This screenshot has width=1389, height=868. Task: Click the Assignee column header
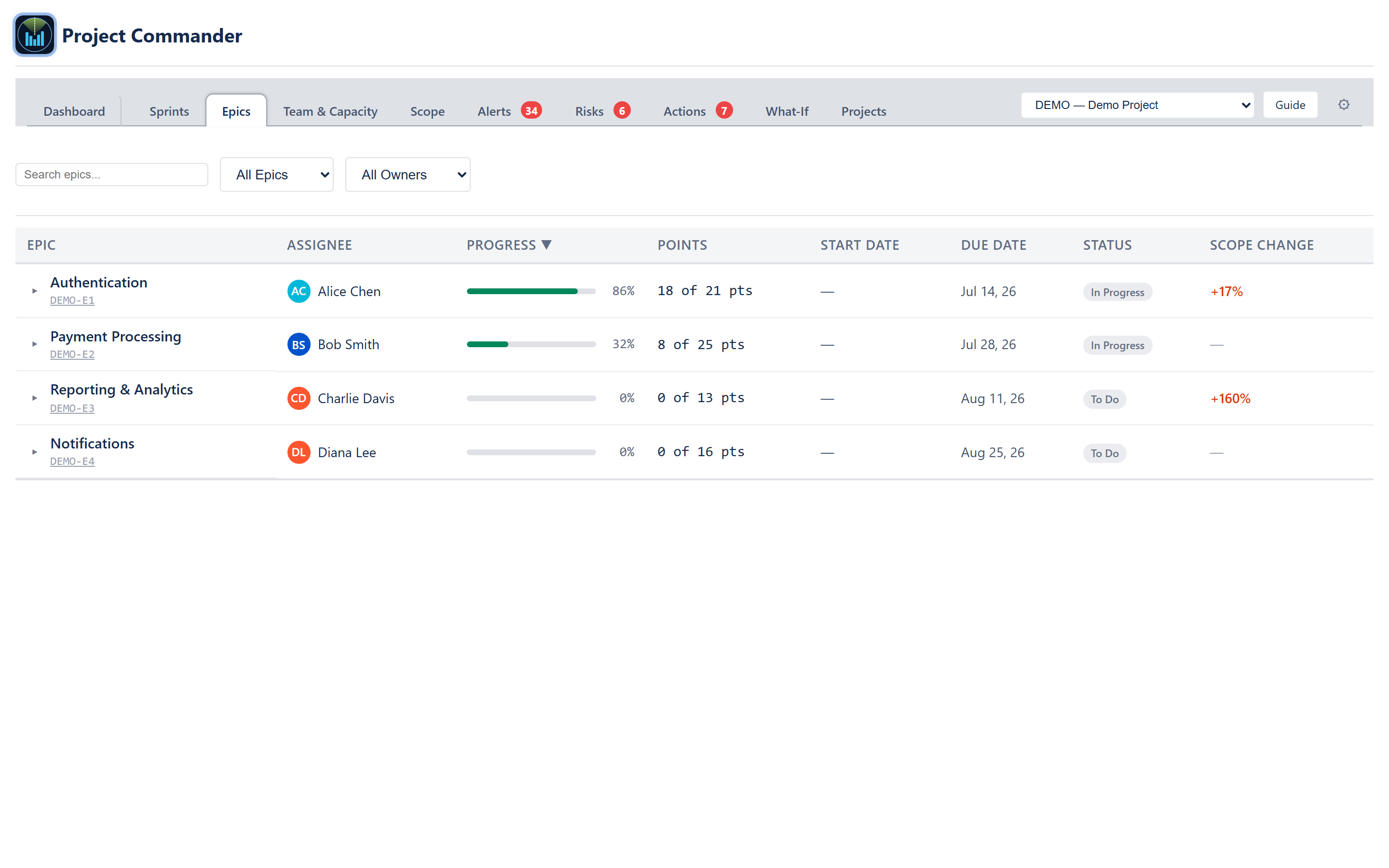[x=319, y=245]
